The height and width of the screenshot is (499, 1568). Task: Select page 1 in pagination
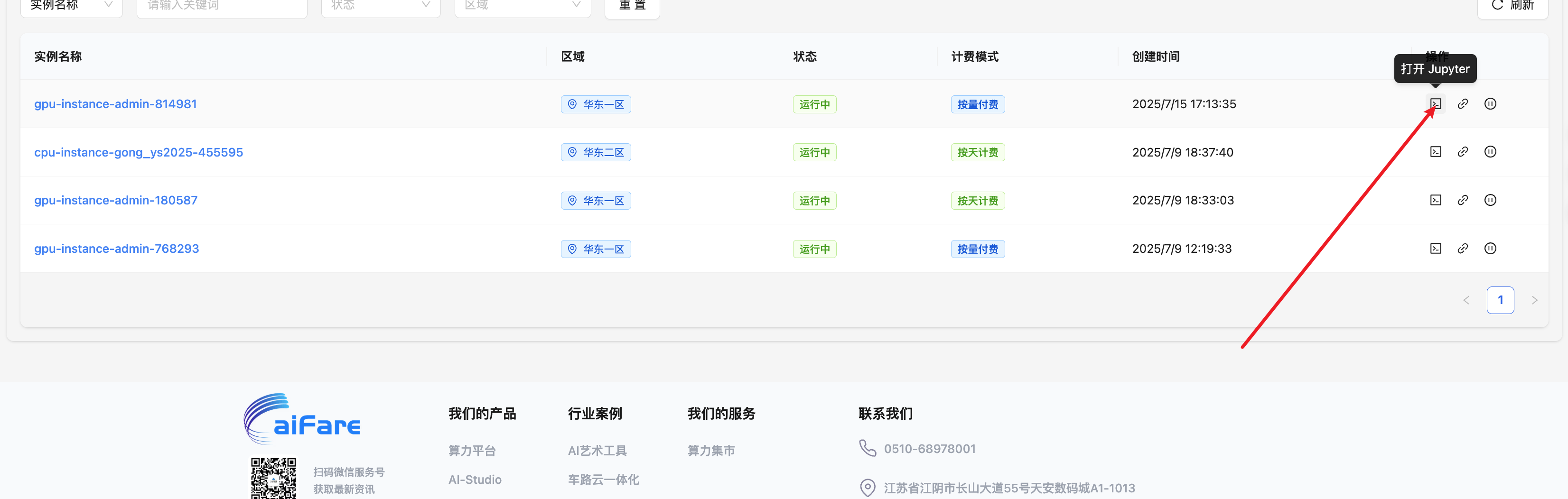1501,299
